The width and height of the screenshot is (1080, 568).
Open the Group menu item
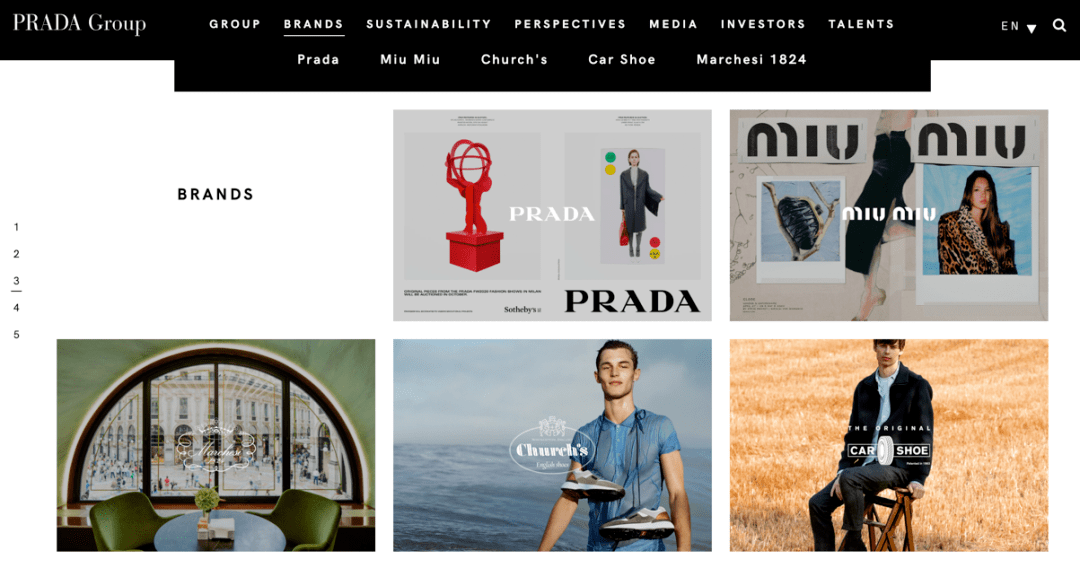[235, 24]
